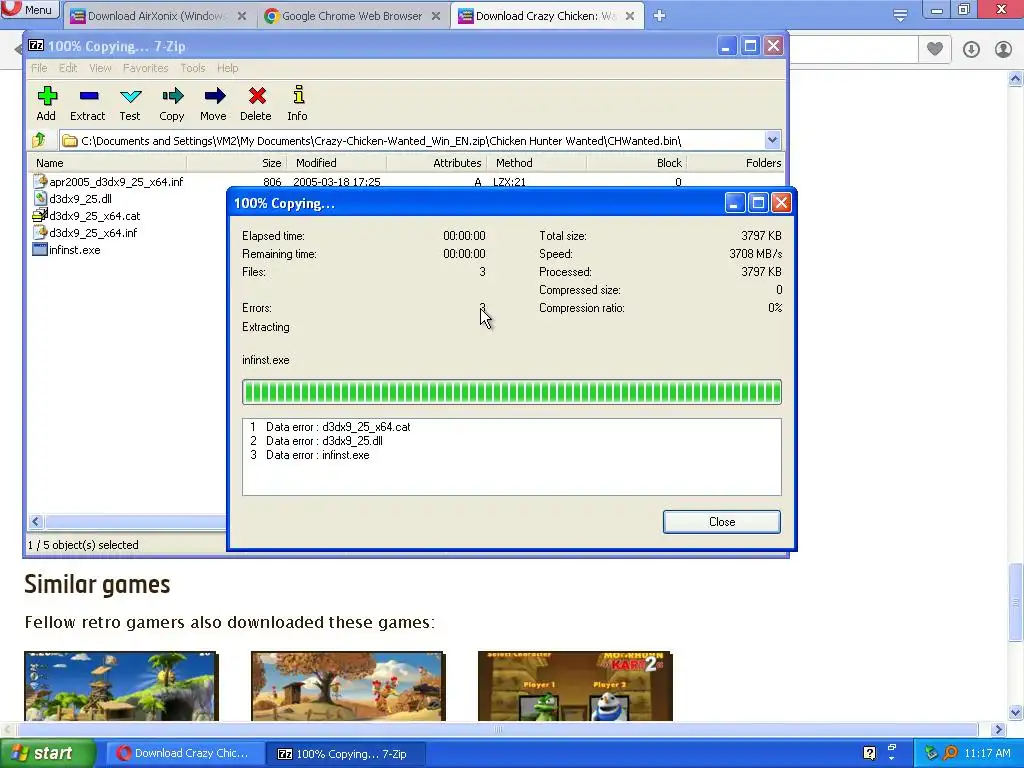This screenshot has width=1024, height=768.
Task: Minimize the Copying progress dialog
Action: 735,202
